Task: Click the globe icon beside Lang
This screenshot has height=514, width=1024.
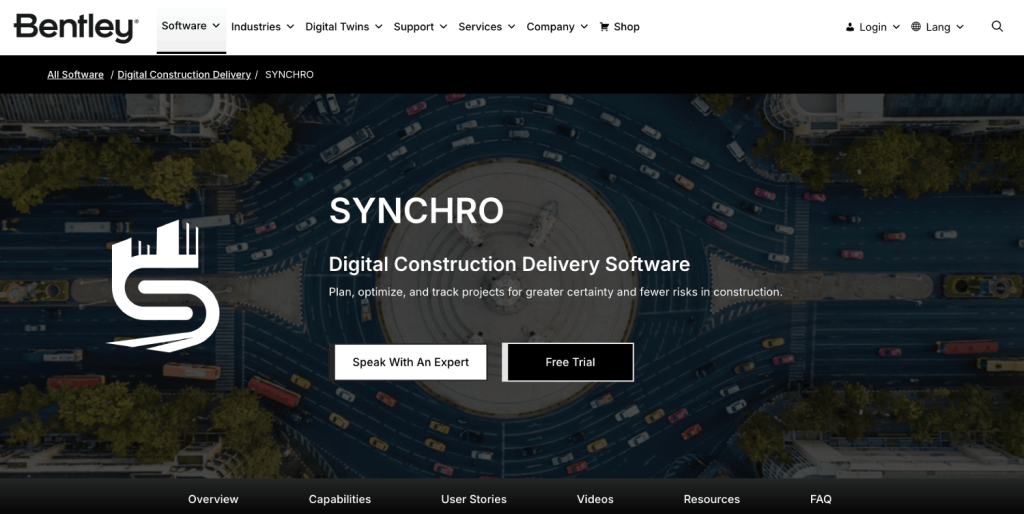Action: [916, 27]
